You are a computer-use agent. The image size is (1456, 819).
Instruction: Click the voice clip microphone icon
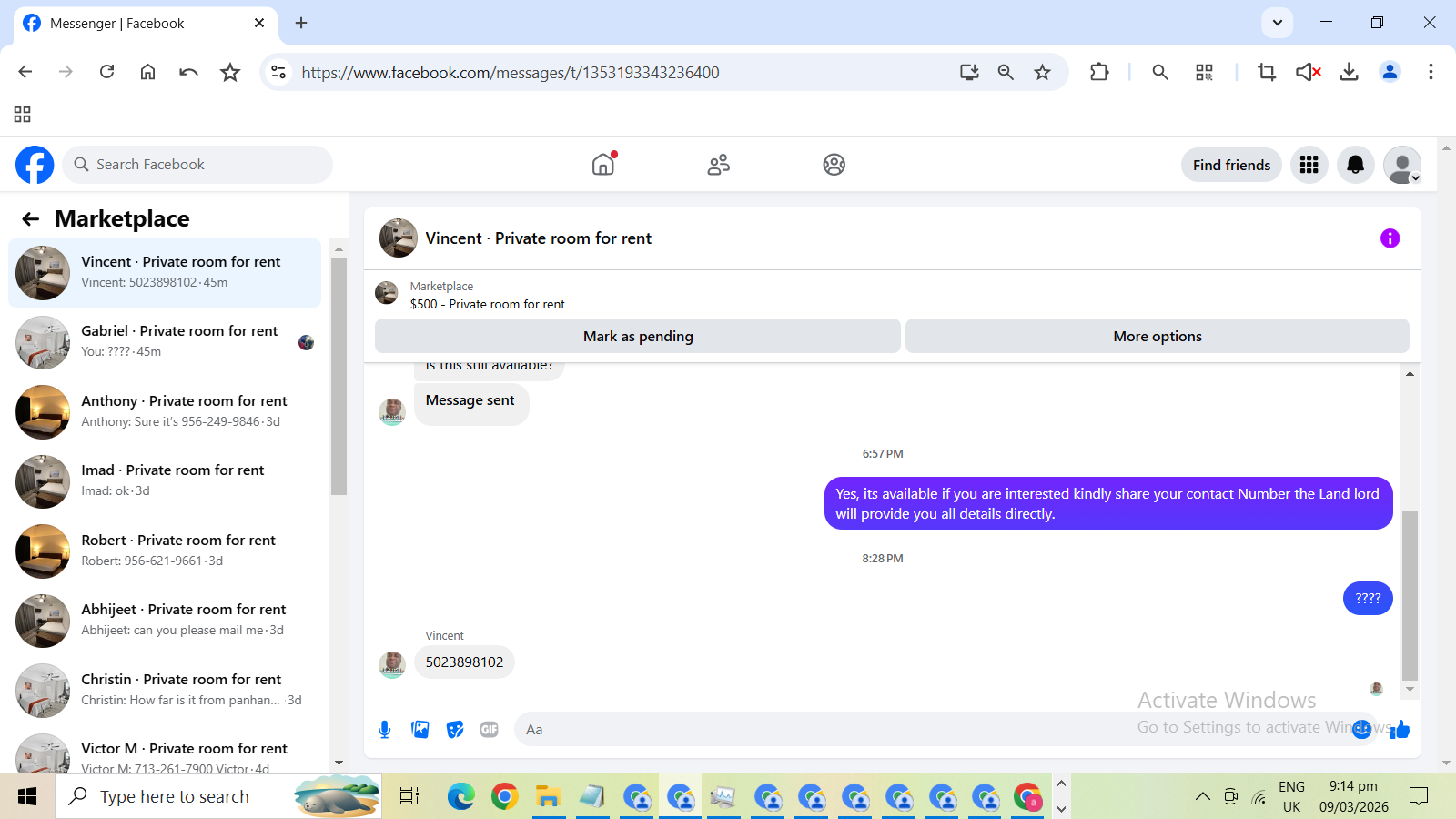coord(385,730)
